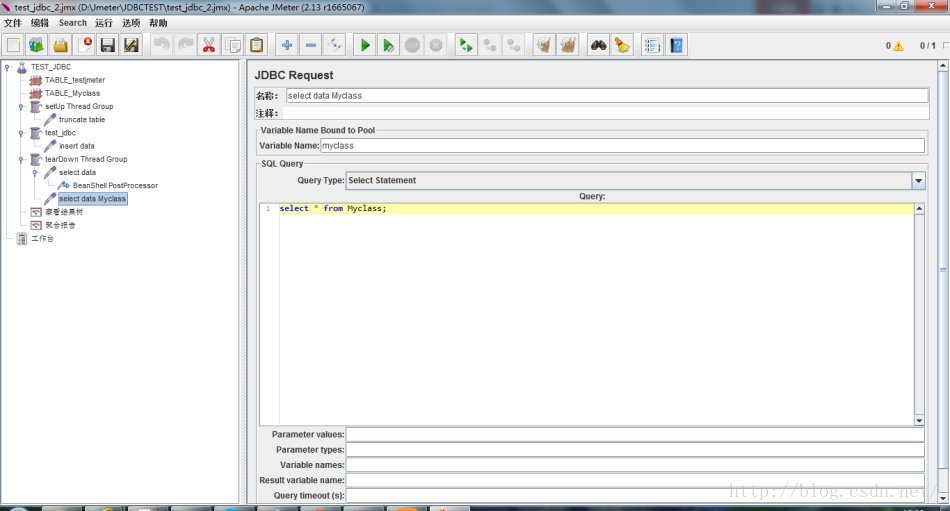Open the 文件 menu
This screenshot has width=950, height=511.
tap(13, 23)
